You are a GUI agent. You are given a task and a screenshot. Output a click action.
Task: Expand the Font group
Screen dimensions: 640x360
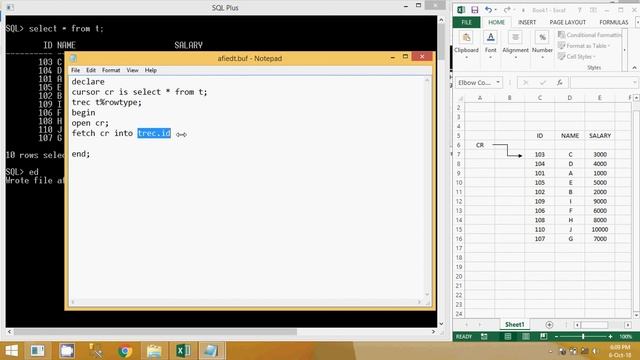[x=491, y=45]
